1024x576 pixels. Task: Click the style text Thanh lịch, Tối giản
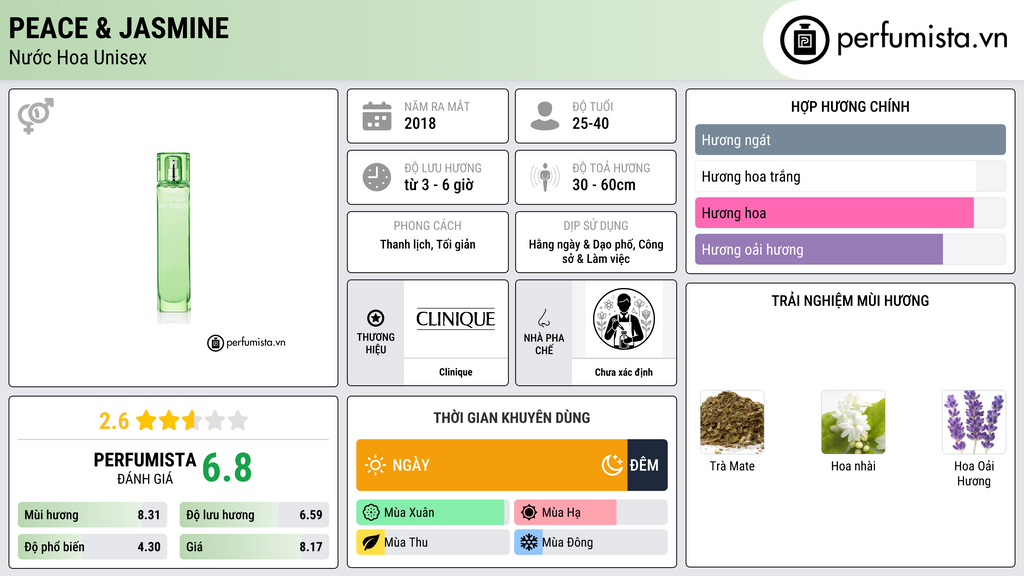pos(428,244)
